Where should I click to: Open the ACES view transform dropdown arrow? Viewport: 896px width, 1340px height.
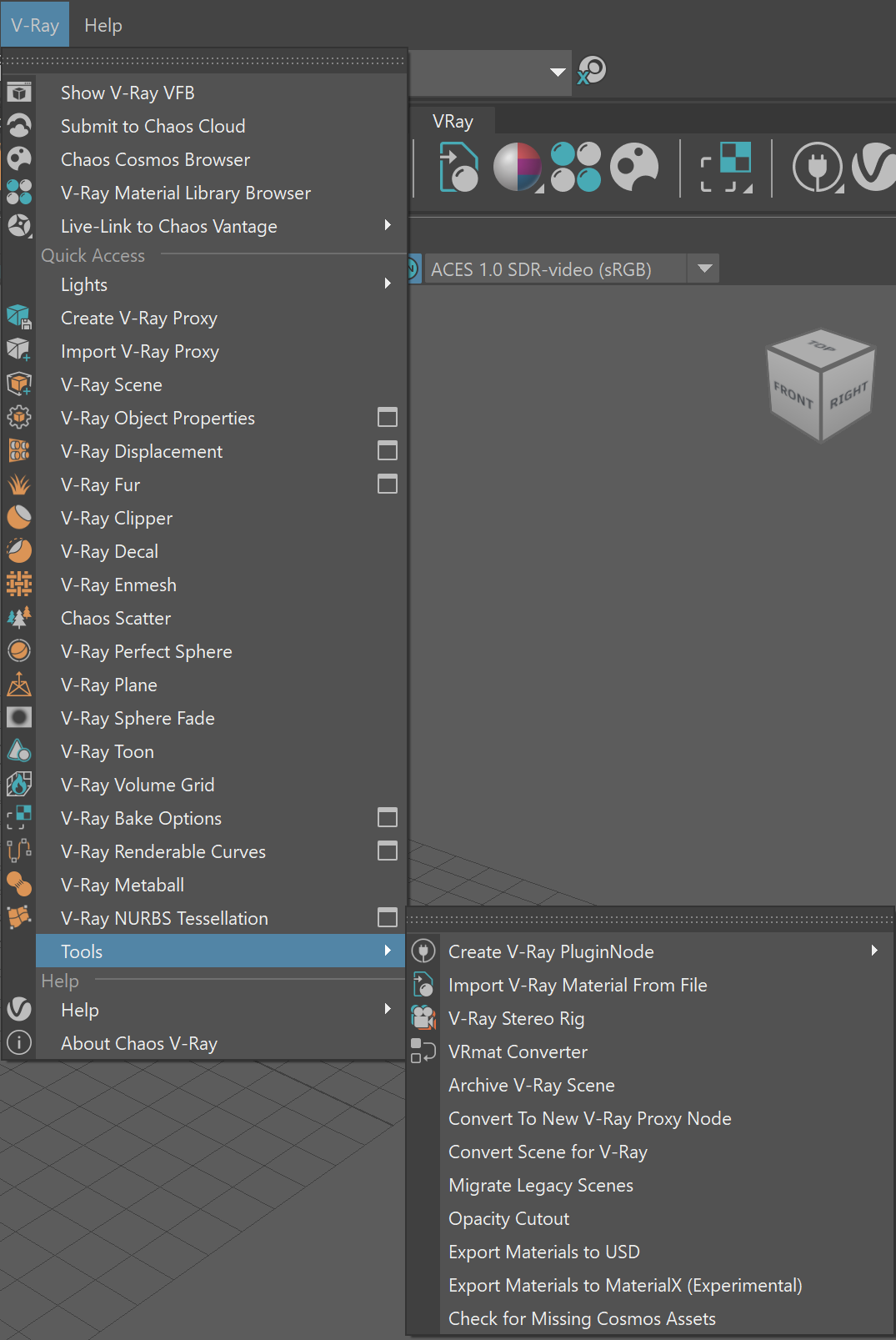704,269
